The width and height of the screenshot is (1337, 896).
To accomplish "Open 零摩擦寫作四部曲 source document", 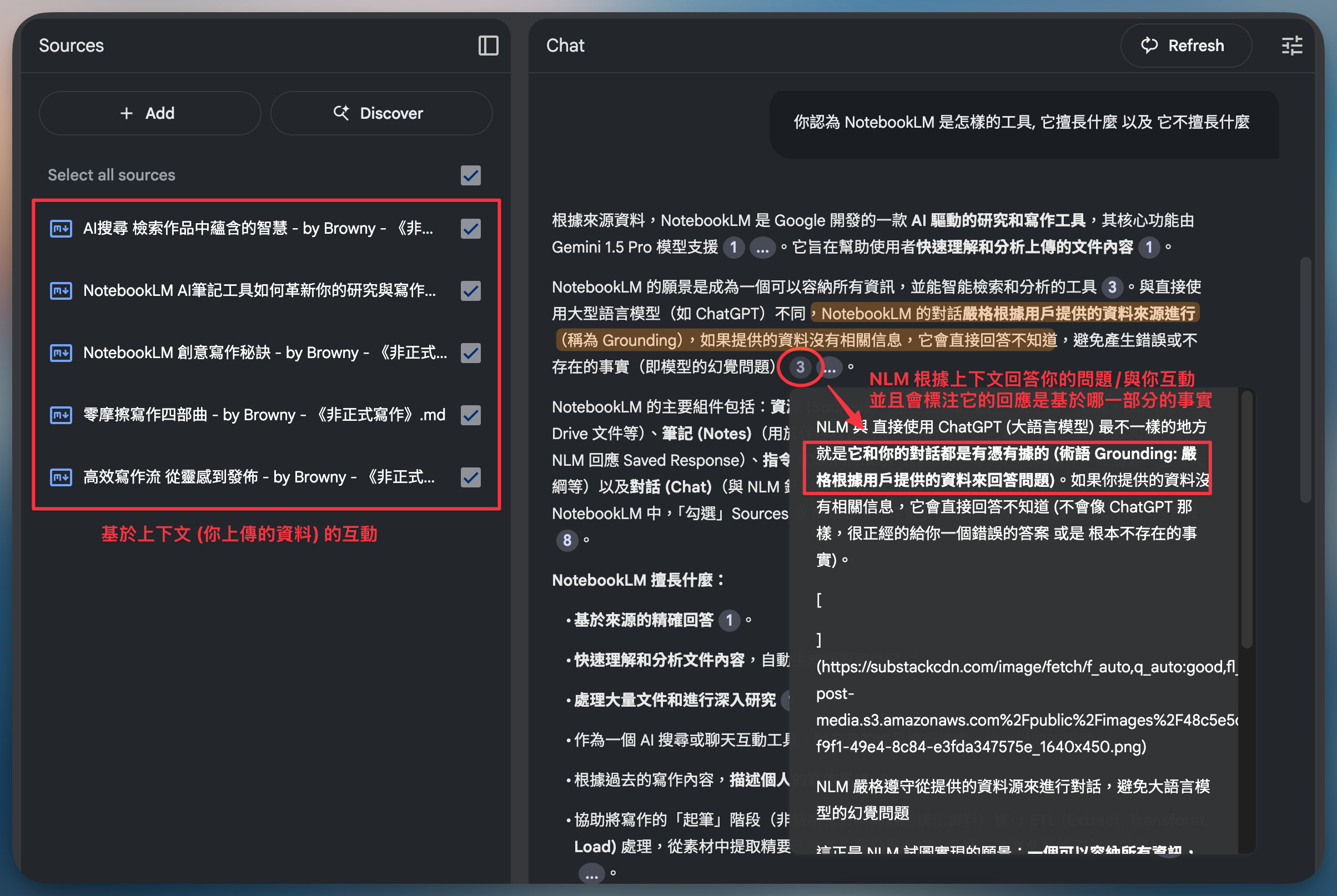I will point(263,415).
